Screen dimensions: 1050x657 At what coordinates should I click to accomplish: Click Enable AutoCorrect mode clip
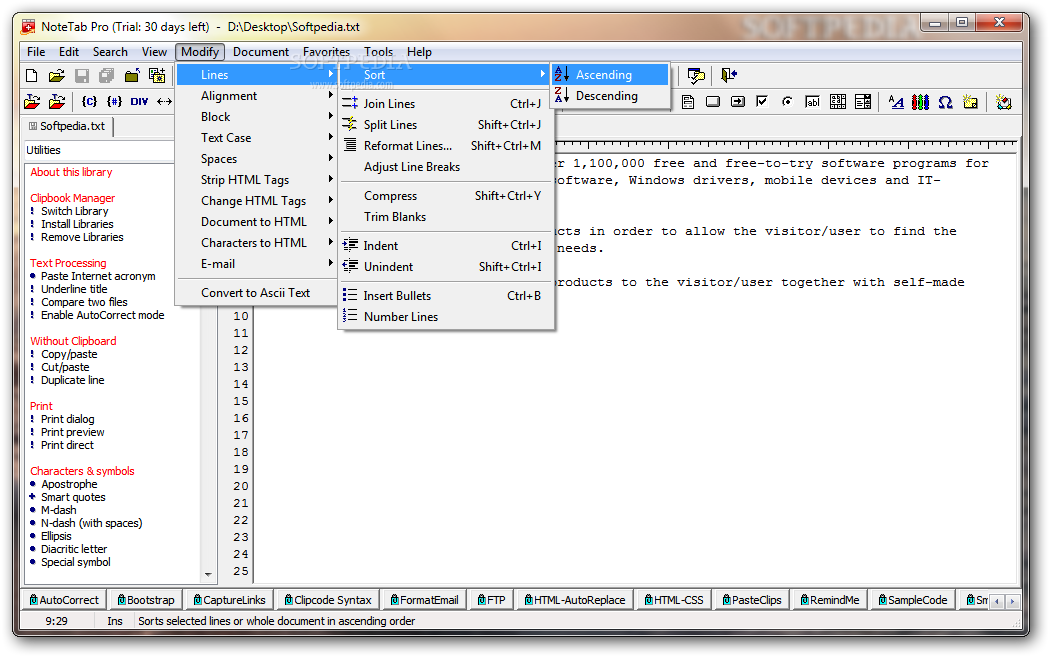click(x=102, y=315)
